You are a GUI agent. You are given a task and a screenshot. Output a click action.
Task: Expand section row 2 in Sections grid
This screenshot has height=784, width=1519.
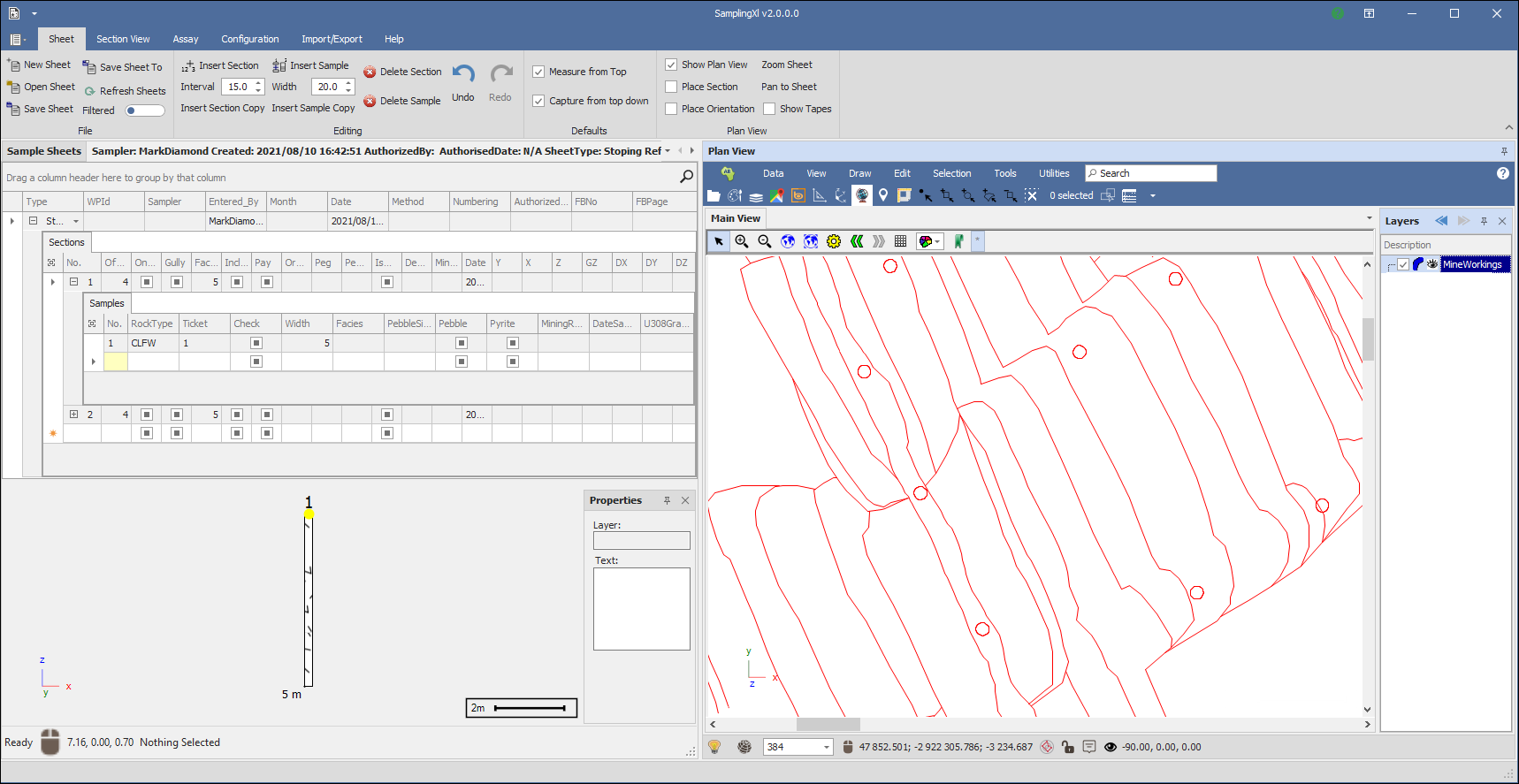tap(74, 414)
